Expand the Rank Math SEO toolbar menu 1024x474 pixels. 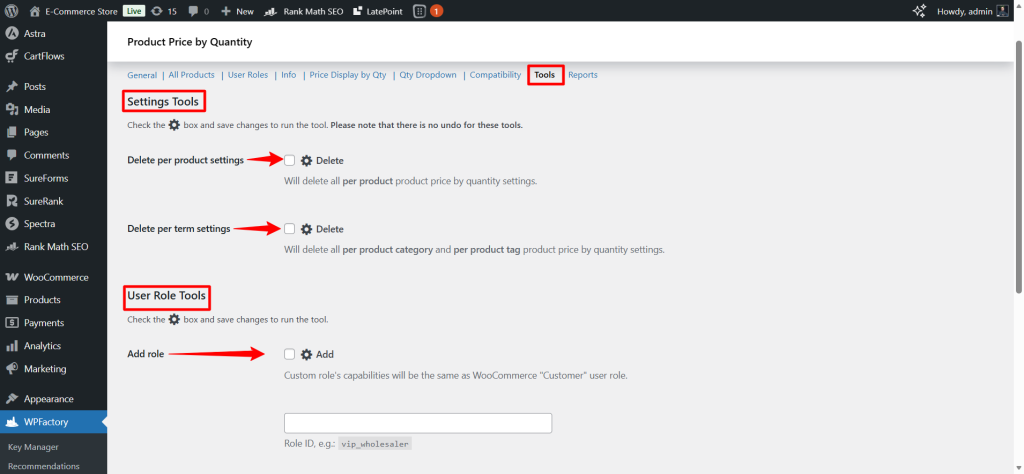pyautogui.click(x=300, y=10)
